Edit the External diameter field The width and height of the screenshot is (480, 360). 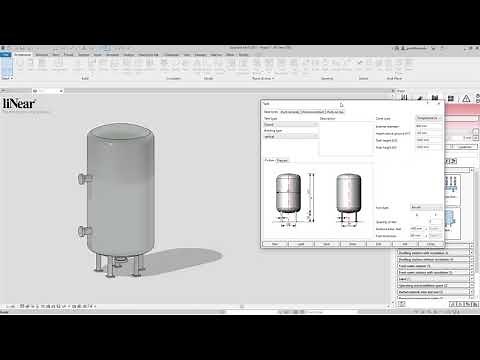429,126
